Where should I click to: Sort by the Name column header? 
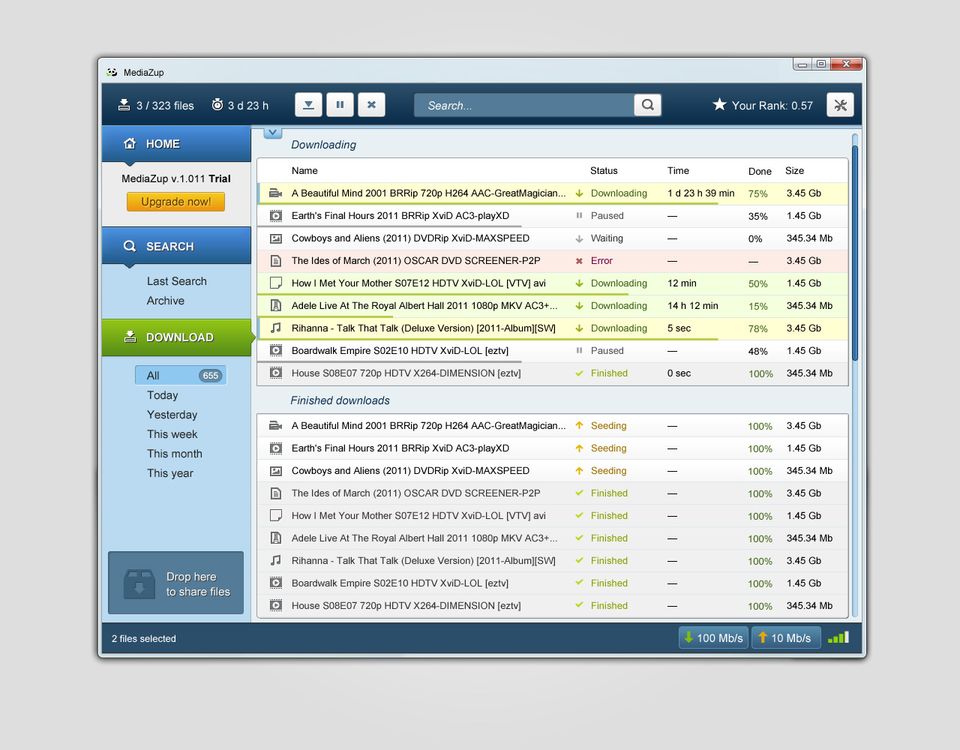(x=304, y=171)
